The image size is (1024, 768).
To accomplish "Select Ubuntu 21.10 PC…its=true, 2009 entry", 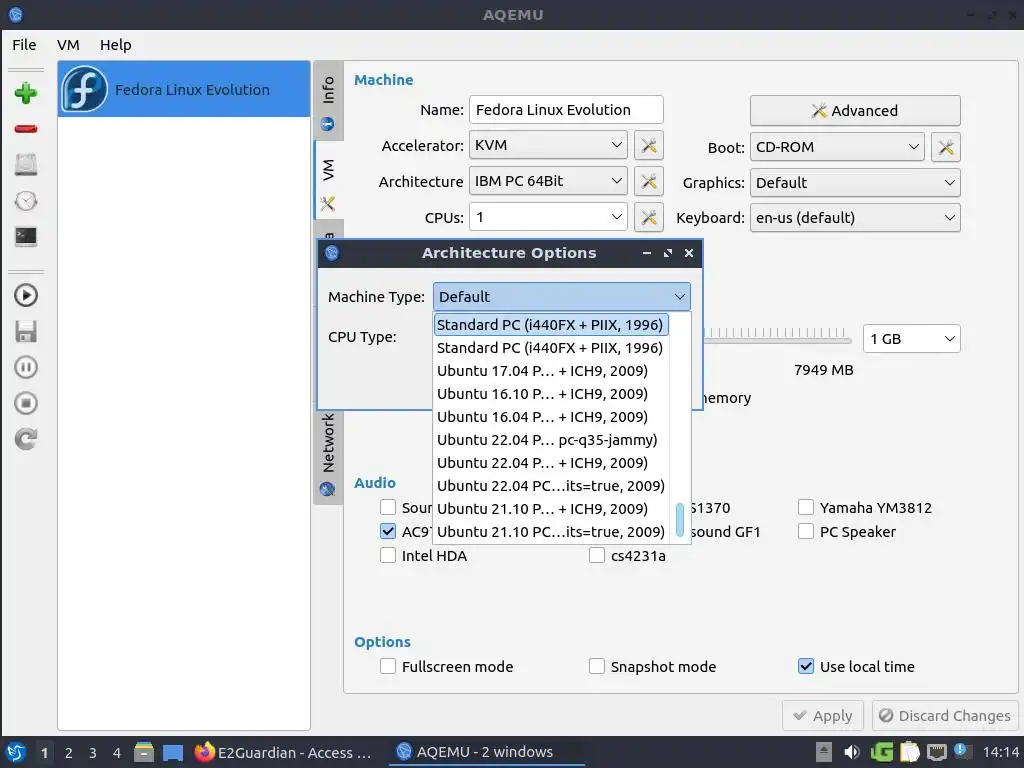I will click(x=551, y=531).
